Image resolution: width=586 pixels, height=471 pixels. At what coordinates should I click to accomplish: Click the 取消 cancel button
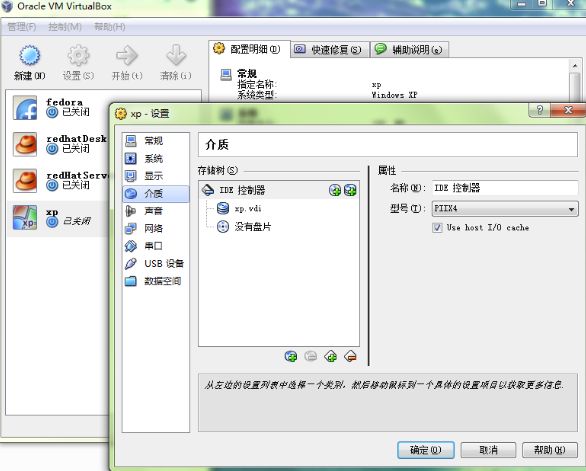tap(488, 450)
